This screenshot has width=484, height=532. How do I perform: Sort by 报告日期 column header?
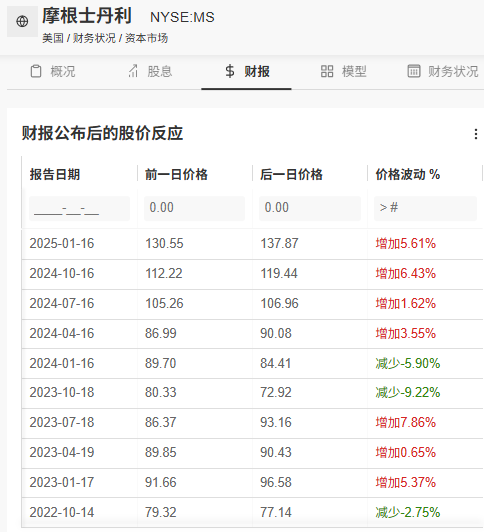click(55, 175)
